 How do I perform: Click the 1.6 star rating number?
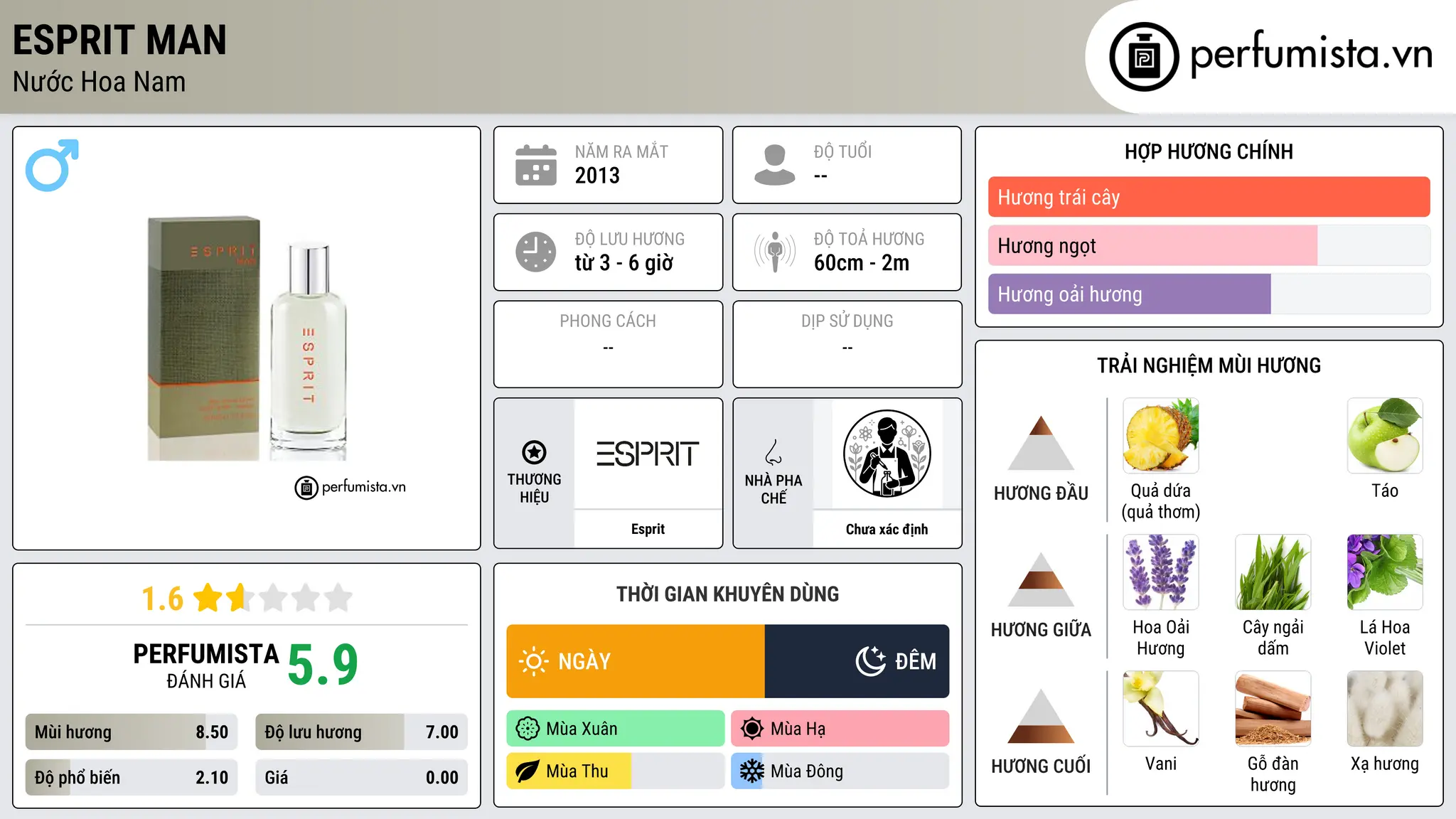(162, 599)
